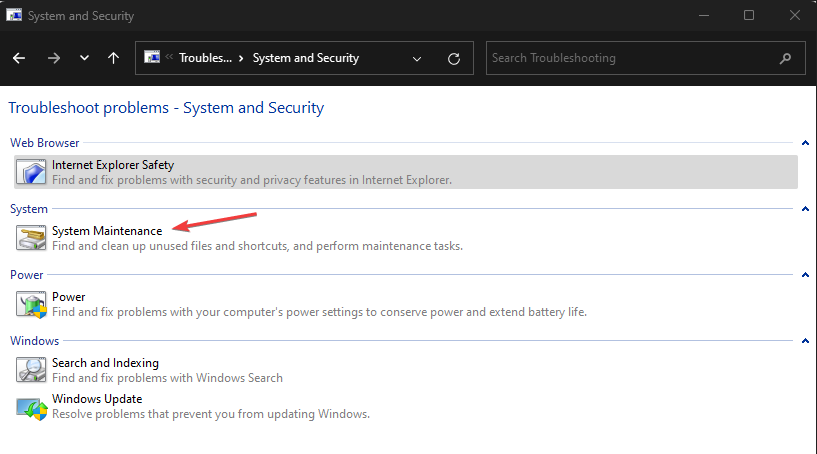The image size is (817, 454).
Task: Click the magnifier search icon
Action: coord(785,58)
